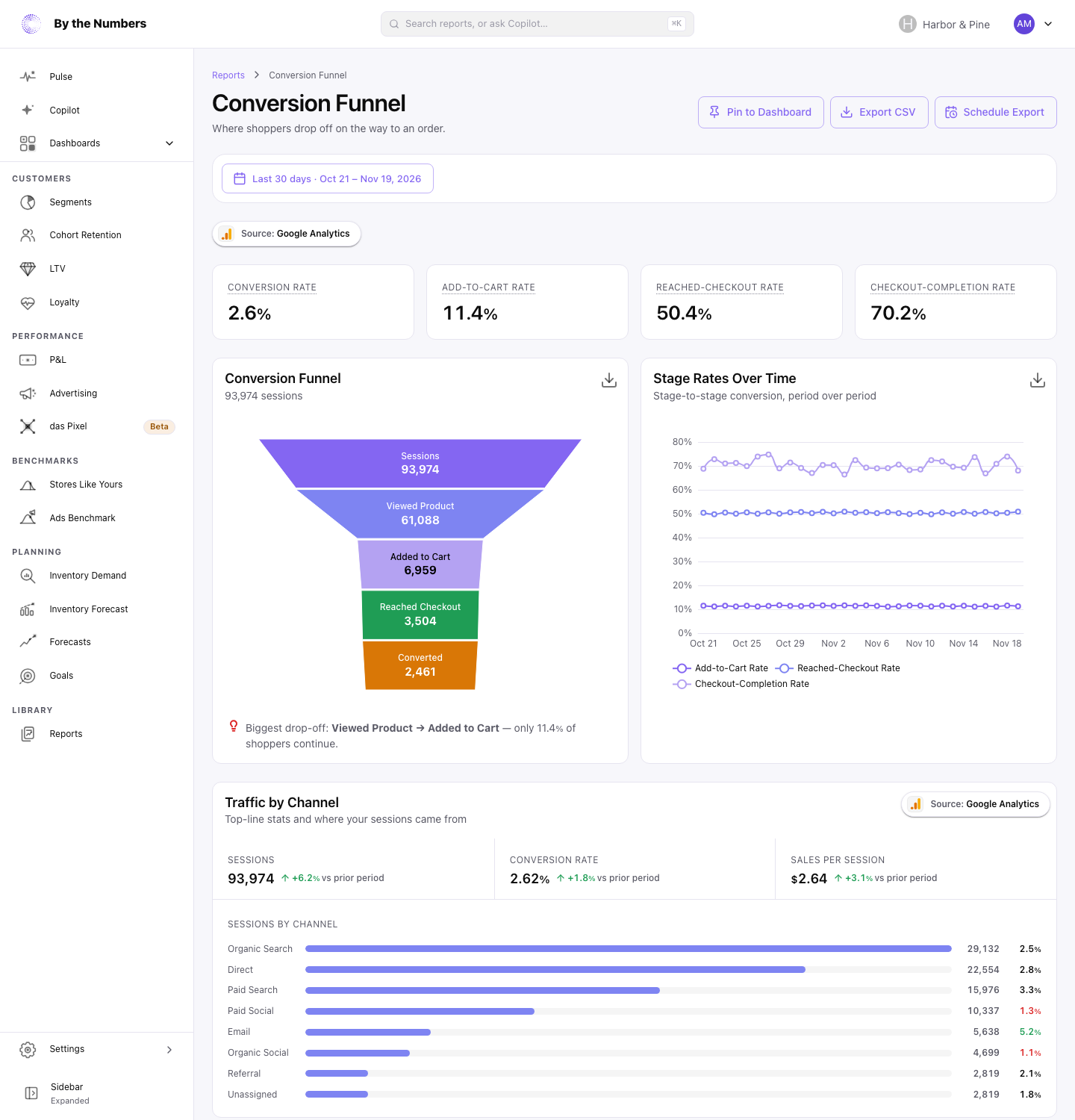Download the Conversion Funnel chart
Image resolution: width=1075 pixels, height=1120 pixels.
click(609, 380)
